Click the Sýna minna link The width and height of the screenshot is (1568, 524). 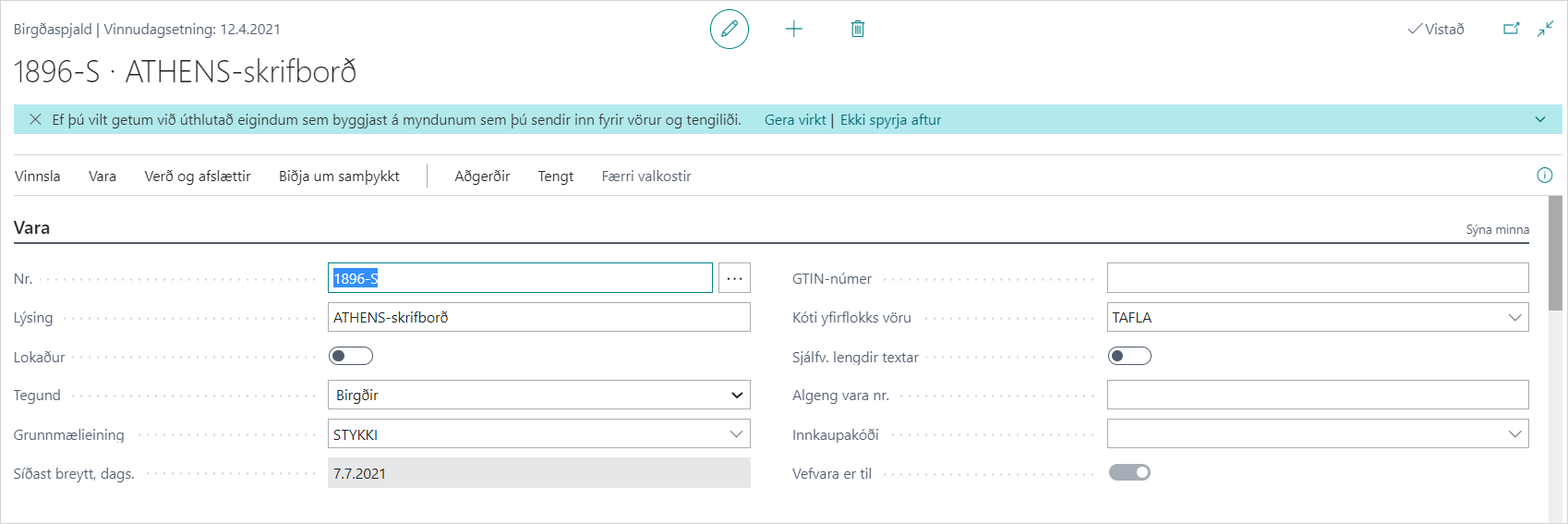pyautogui.click(x=1497, y=229)
